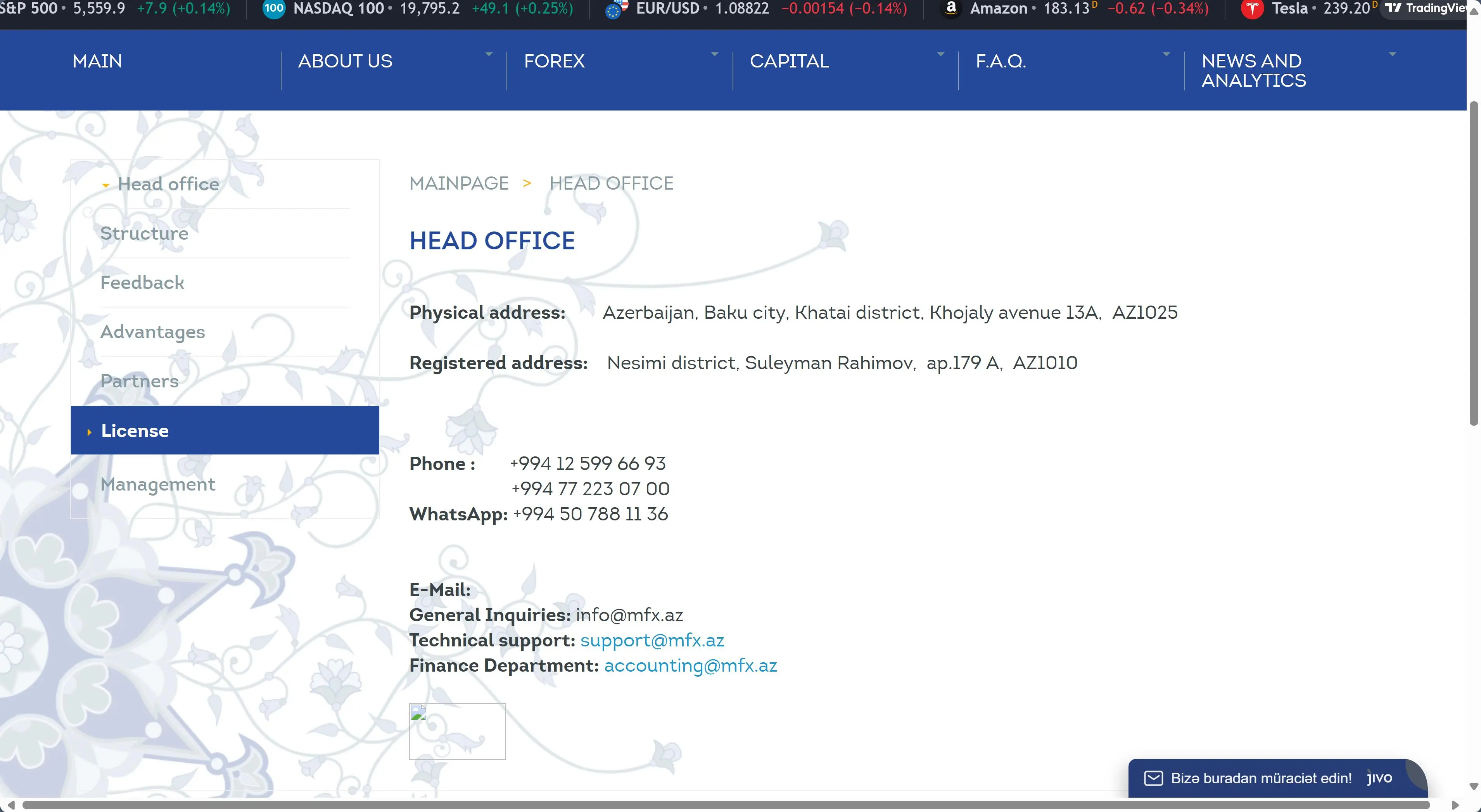1481x812 pixels.
Task: Open the FOREX menu
Action: point(554,61)
